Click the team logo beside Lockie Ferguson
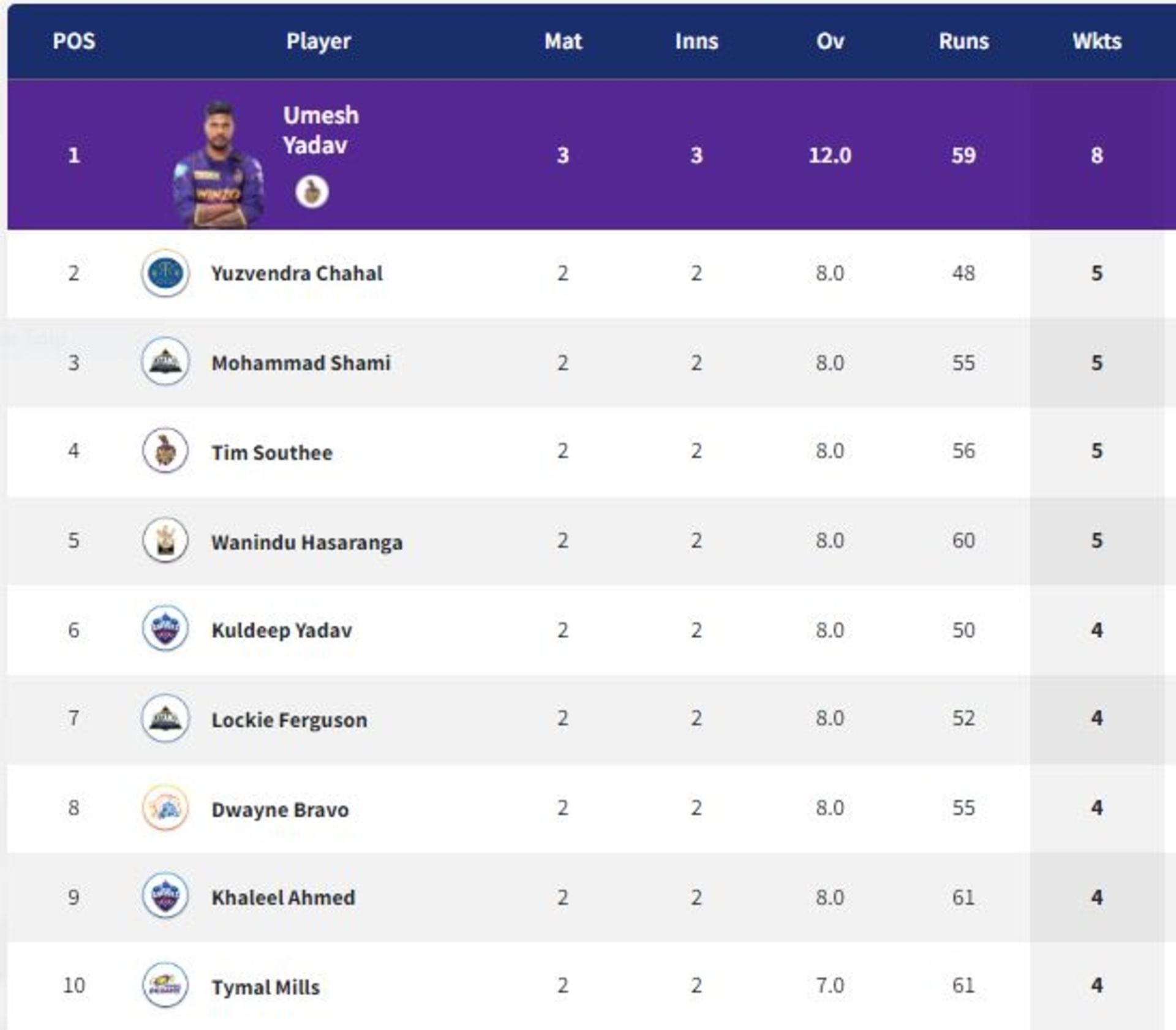The height and width of the screenshot is (1030, 1176). (x=165, y=719)
